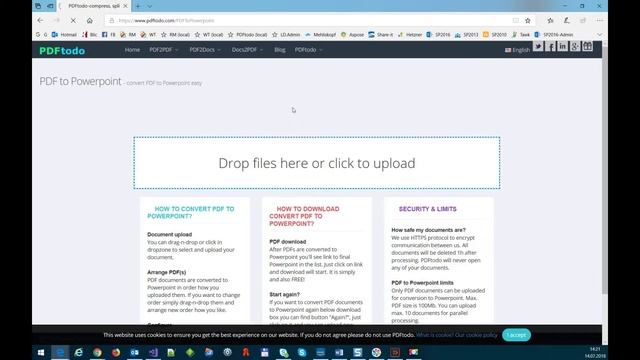This screenshot has height=360, width=640.
Task: Open the FB bookmark
Action: tap(109, 35)
